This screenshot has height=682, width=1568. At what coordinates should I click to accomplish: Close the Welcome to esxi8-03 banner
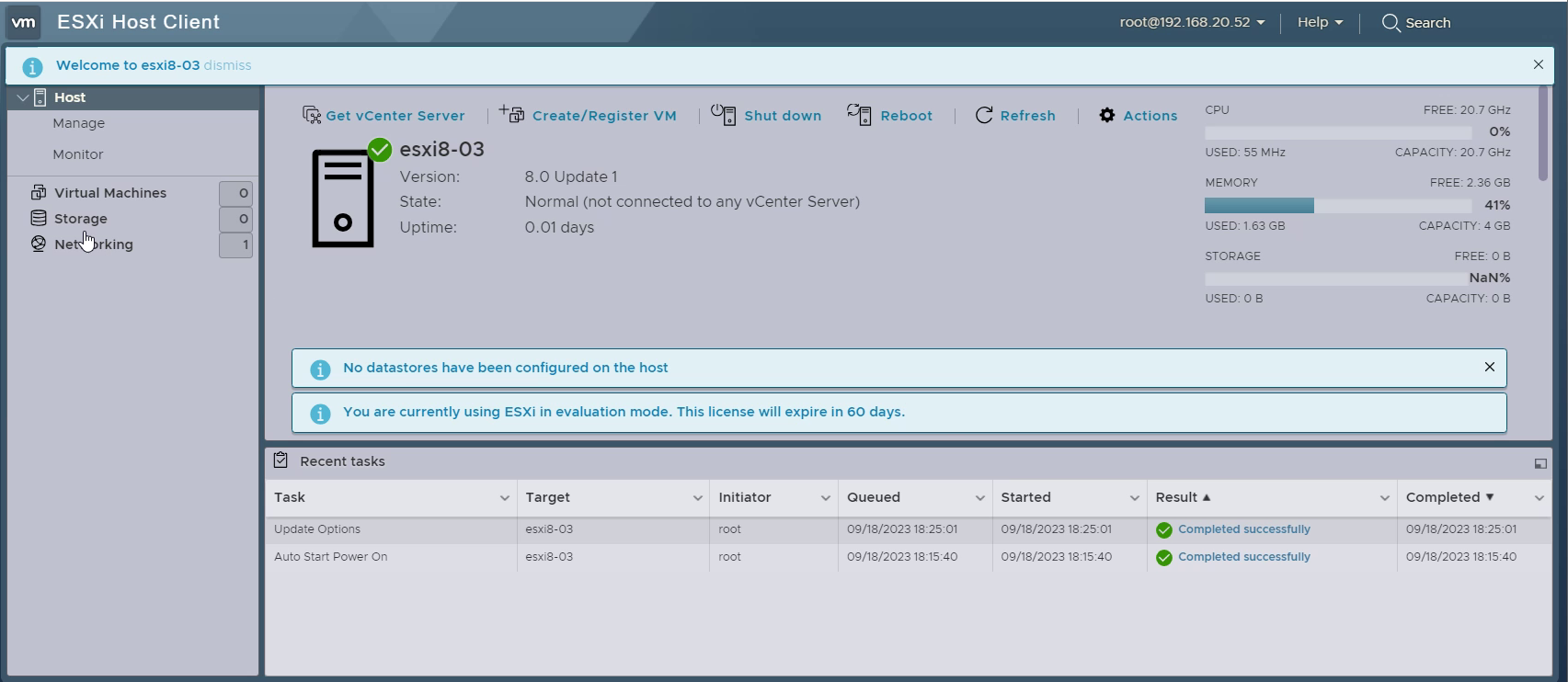click(x=1539, y=64)
